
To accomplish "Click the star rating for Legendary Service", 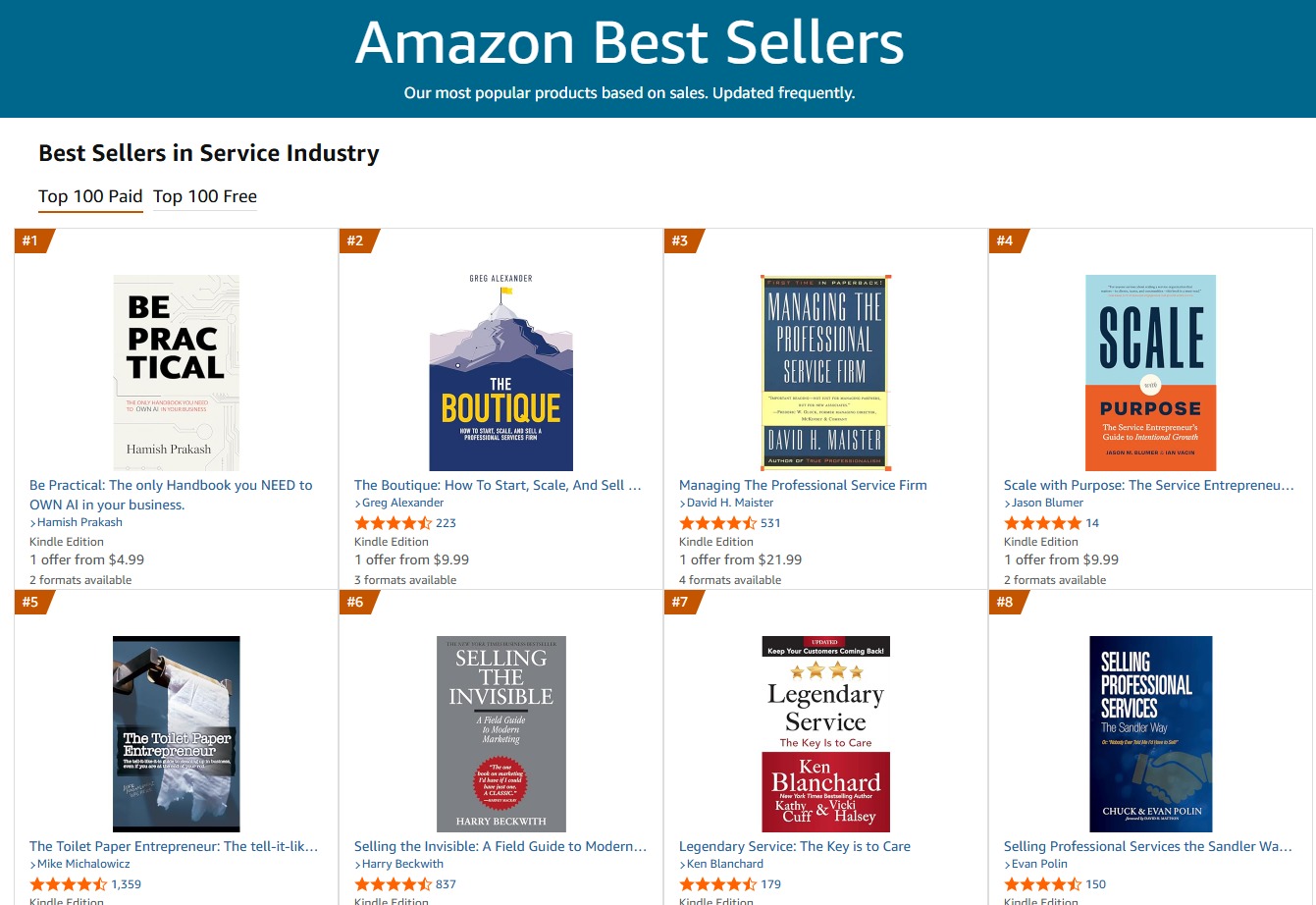I will (x=717, y=883).
